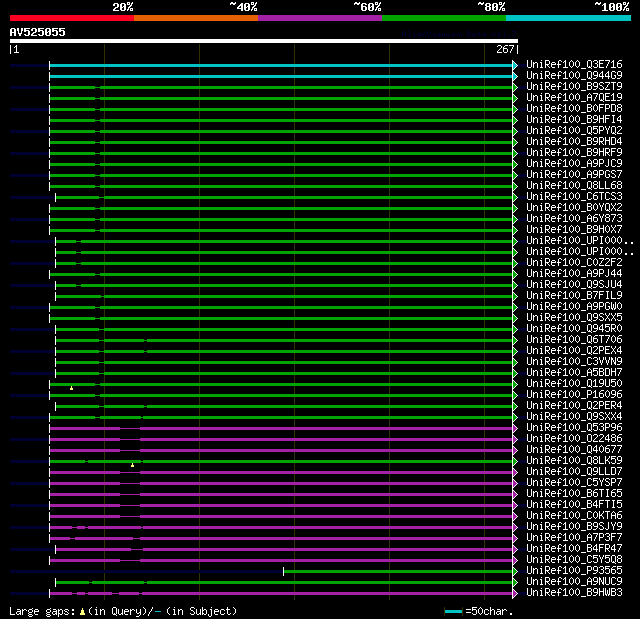Viewport: 640px width, 619px height.
Task: Click yellow query gap marker on Q8LK59 row
Action: tap(132, 465)
